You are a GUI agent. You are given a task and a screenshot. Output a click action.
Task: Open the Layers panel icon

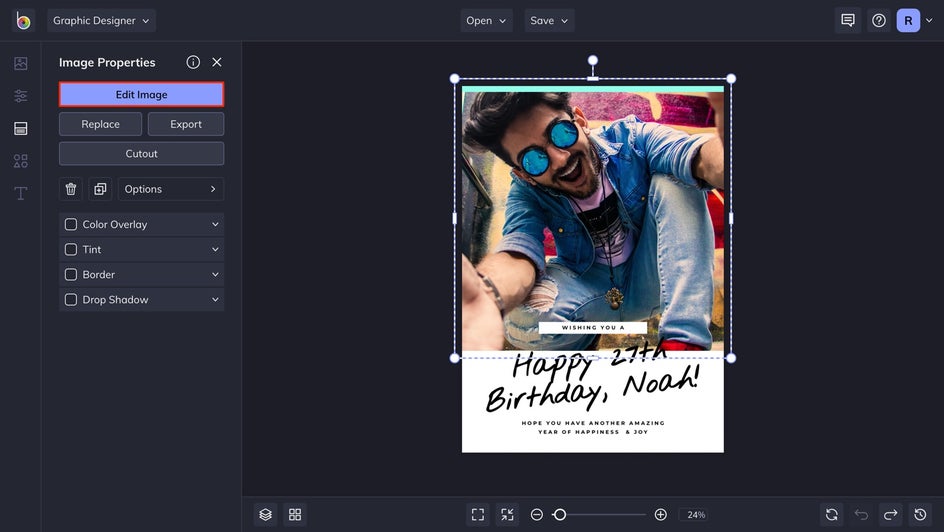265,514
